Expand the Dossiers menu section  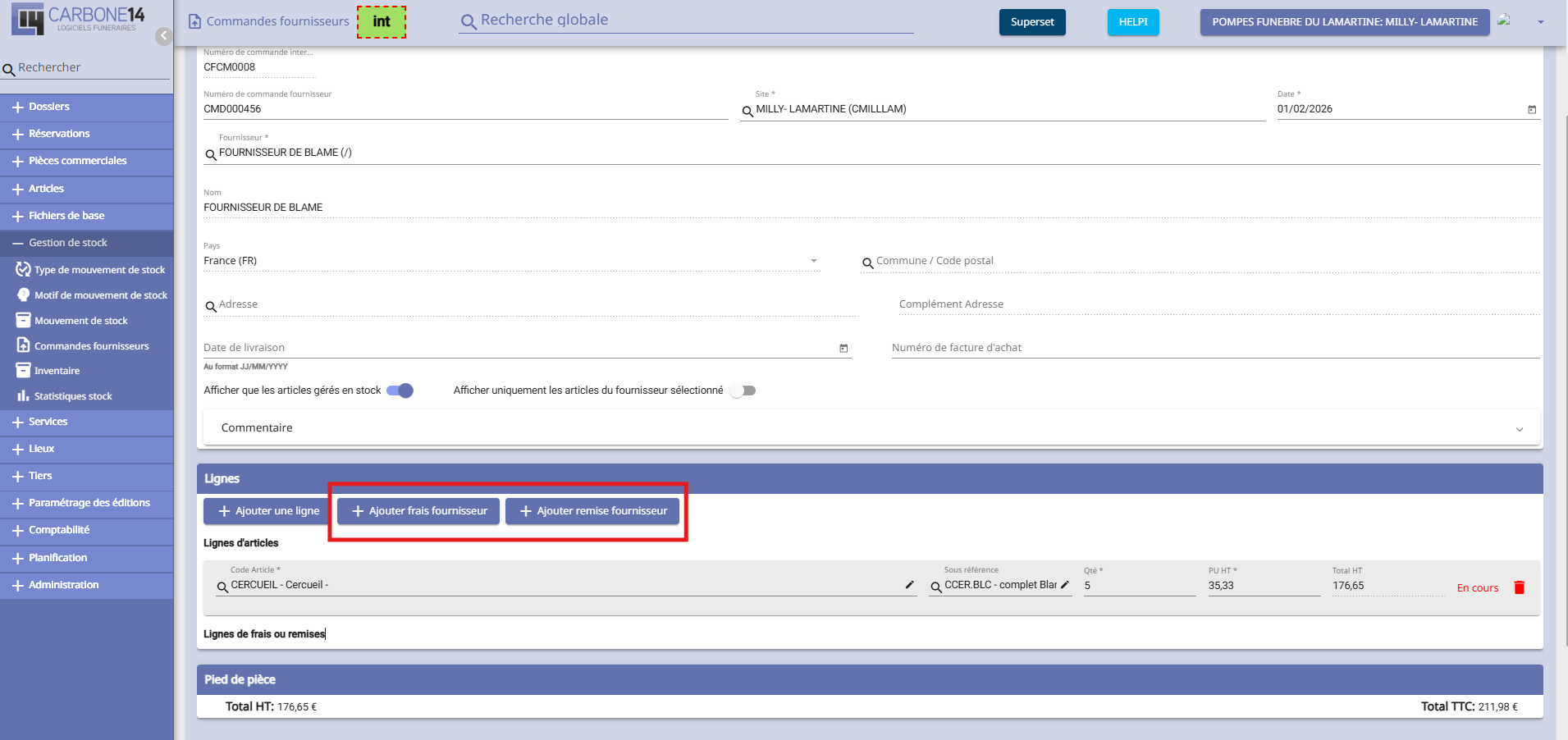(49, 107)
